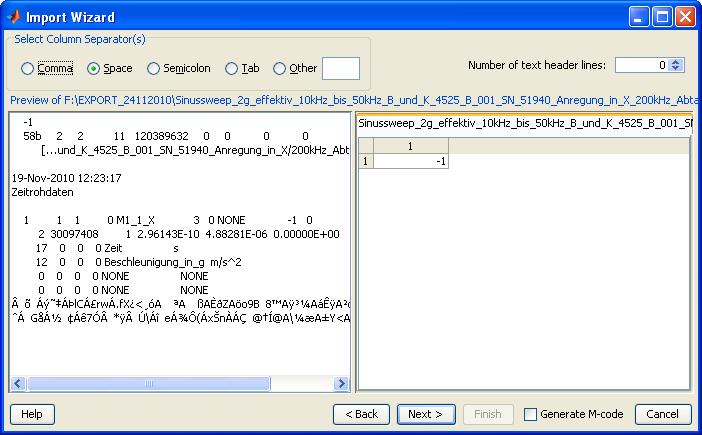
Task: Click the preview scrollbar left arrow
Action: coord(18,384)
